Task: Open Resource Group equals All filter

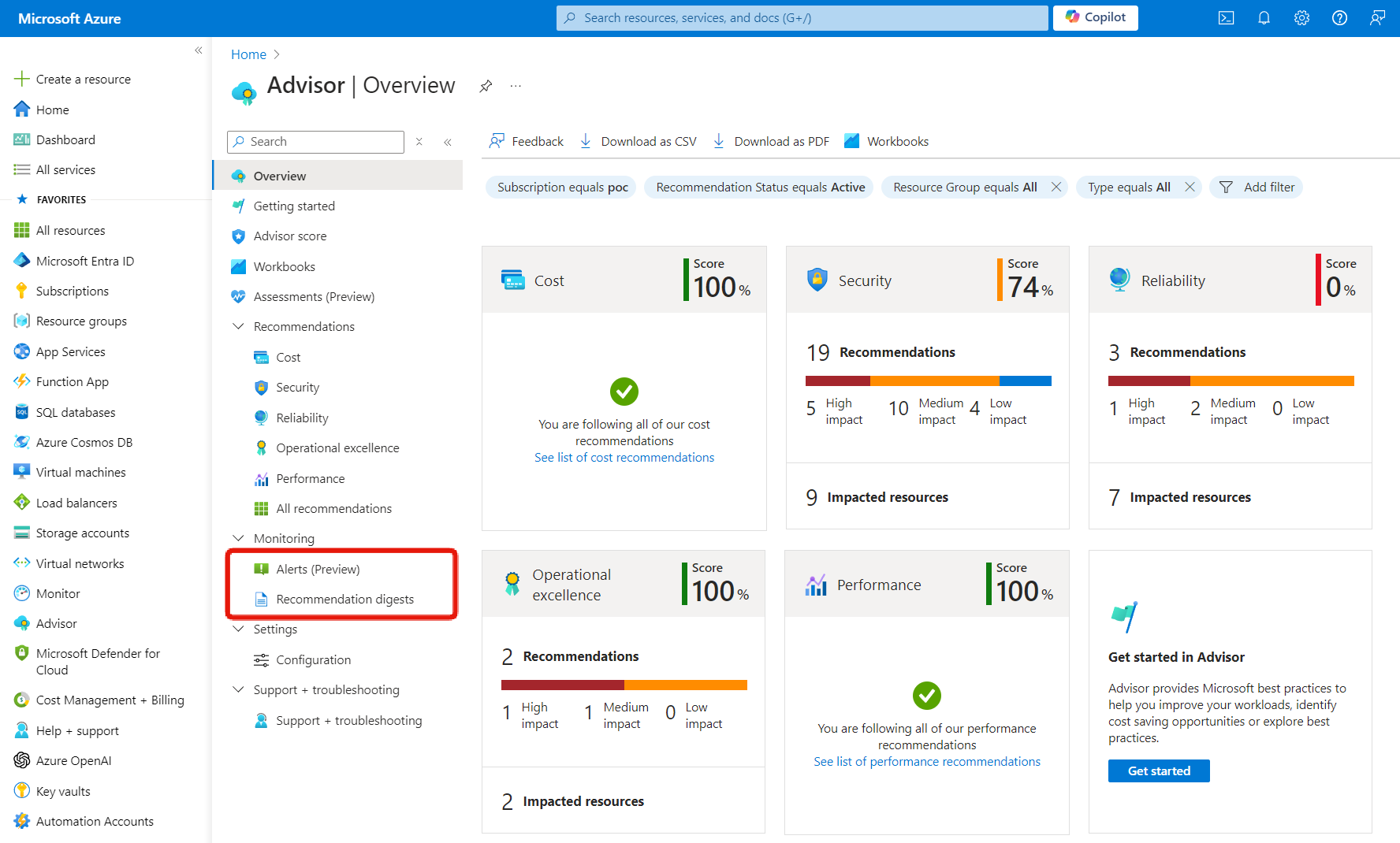Action: click(965, 187)
